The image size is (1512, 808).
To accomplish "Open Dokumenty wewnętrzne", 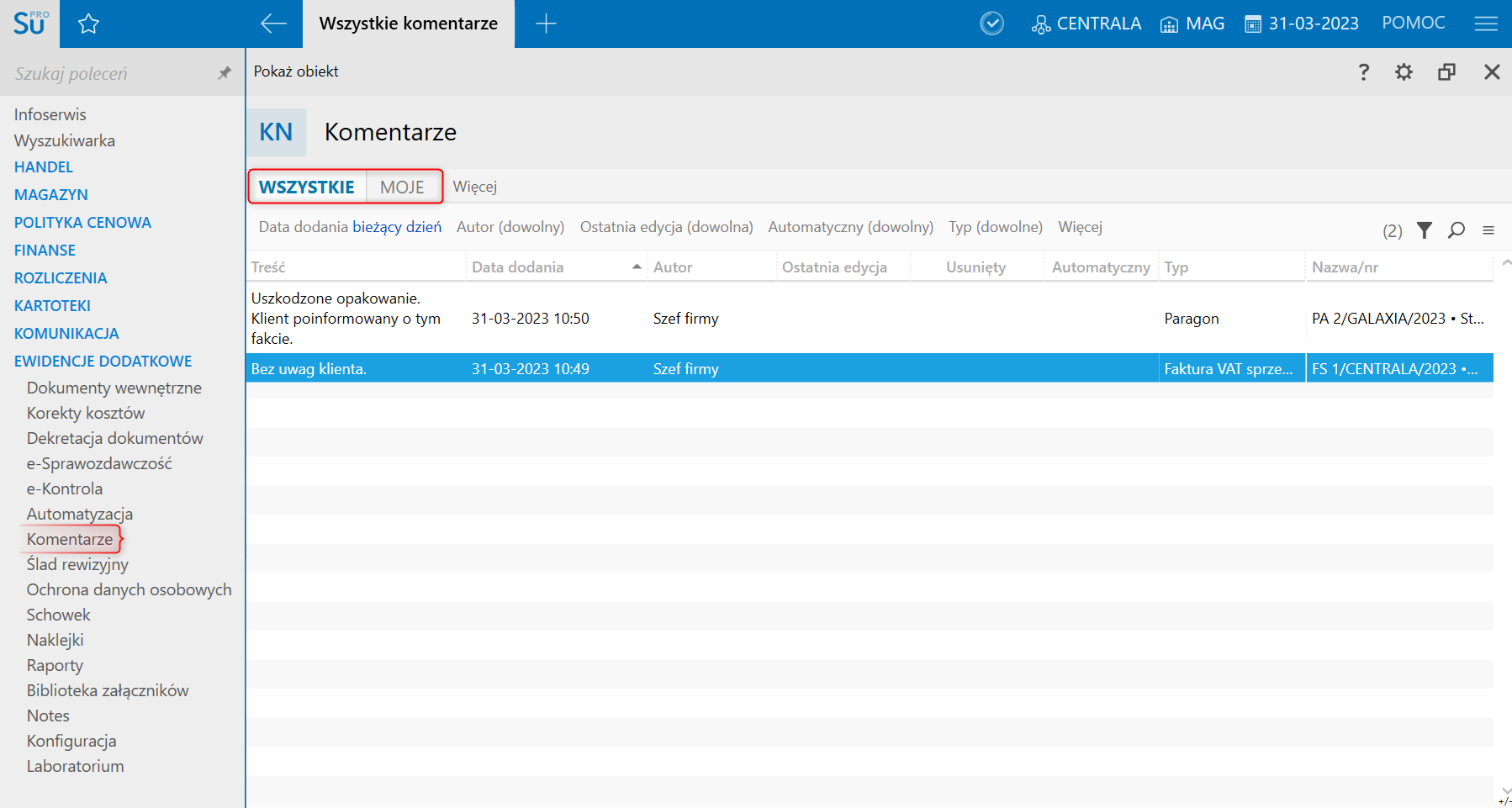I will point(114,388).
